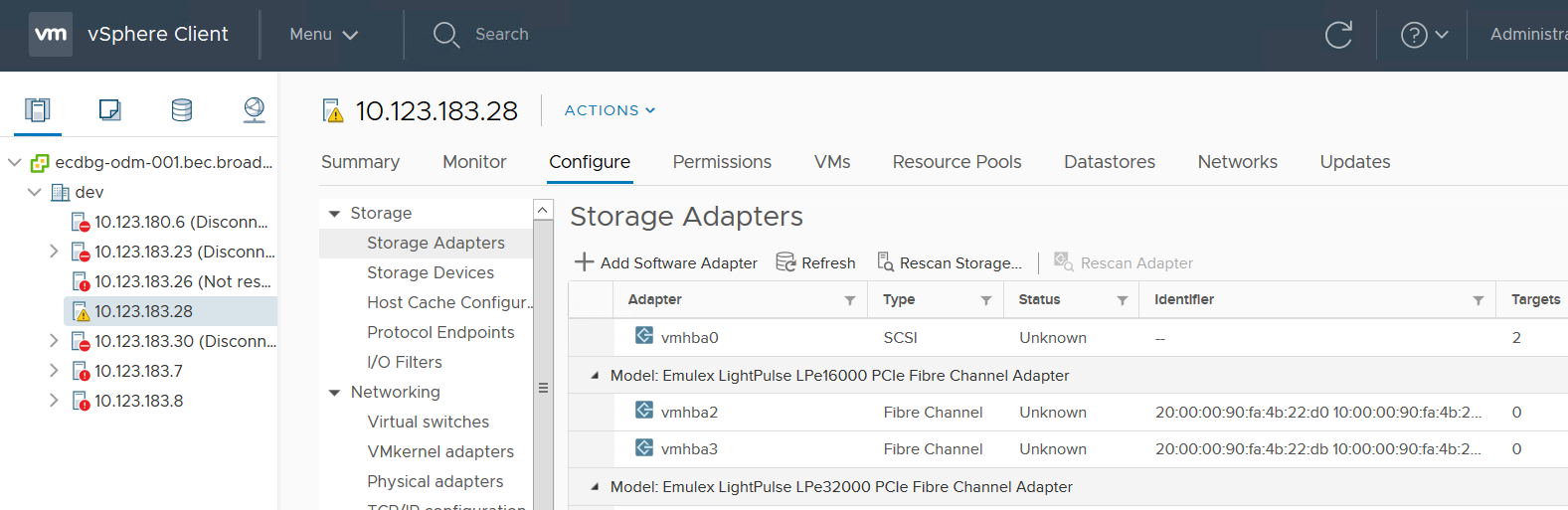
Task: Switch to the Monitor tab
Action: (474, 162)
